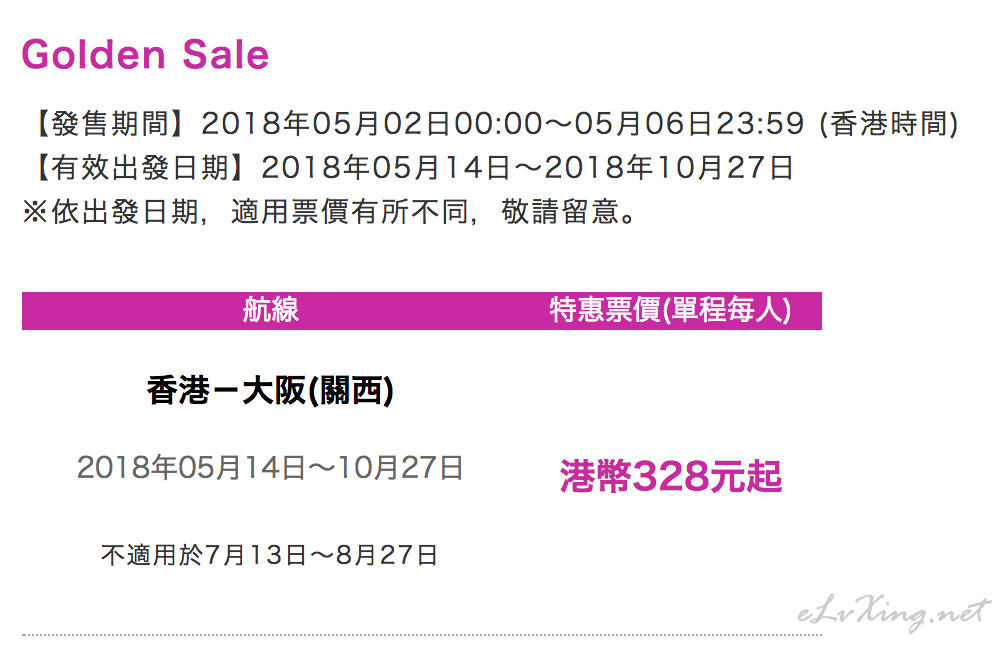Click the 香港－大阪(關西) route title

click(x=270, y=390)
